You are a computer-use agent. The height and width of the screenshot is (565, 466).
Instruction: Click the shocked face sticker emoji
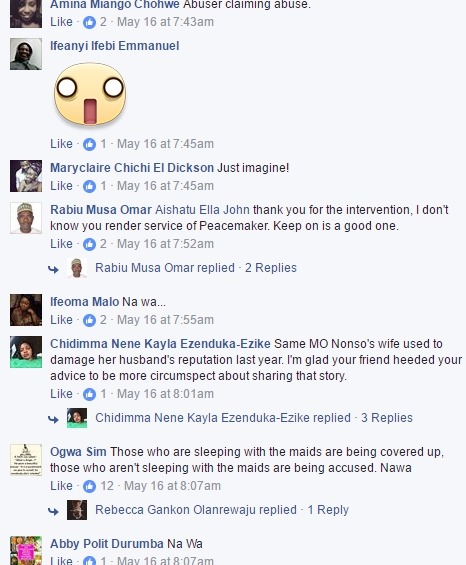[x=90, y=94]
